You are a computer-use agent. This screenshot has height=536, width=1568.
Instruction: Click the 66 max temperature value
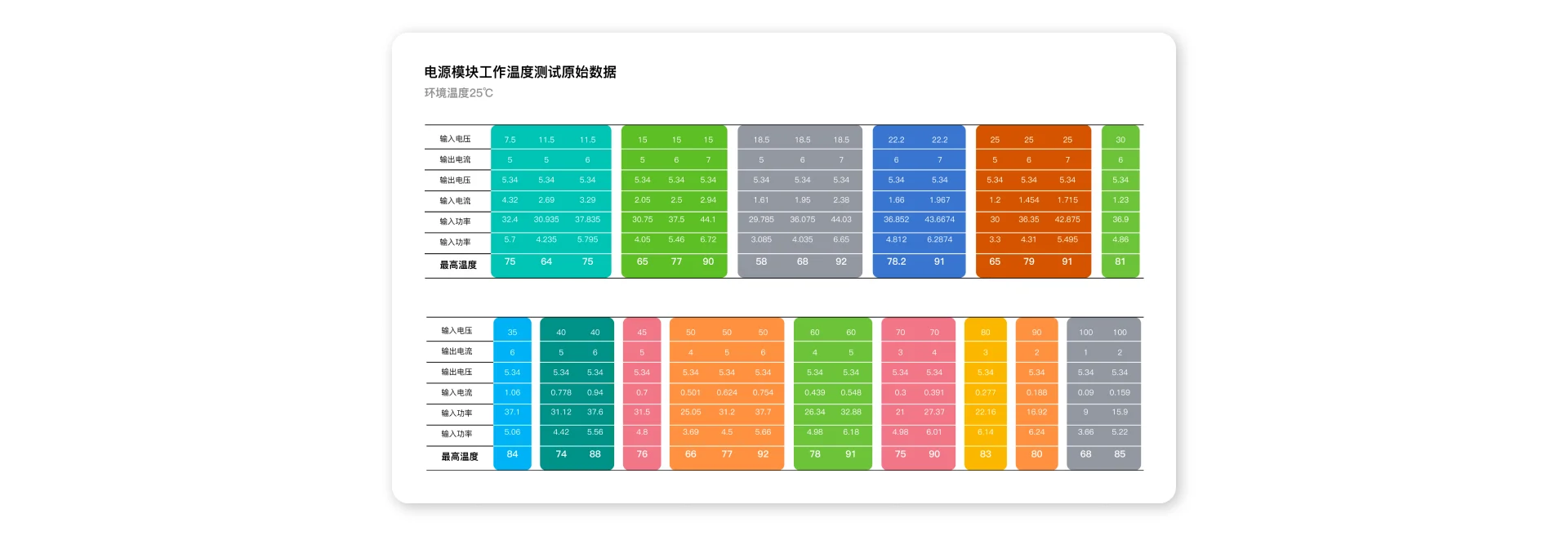click(x=691, y=455)
